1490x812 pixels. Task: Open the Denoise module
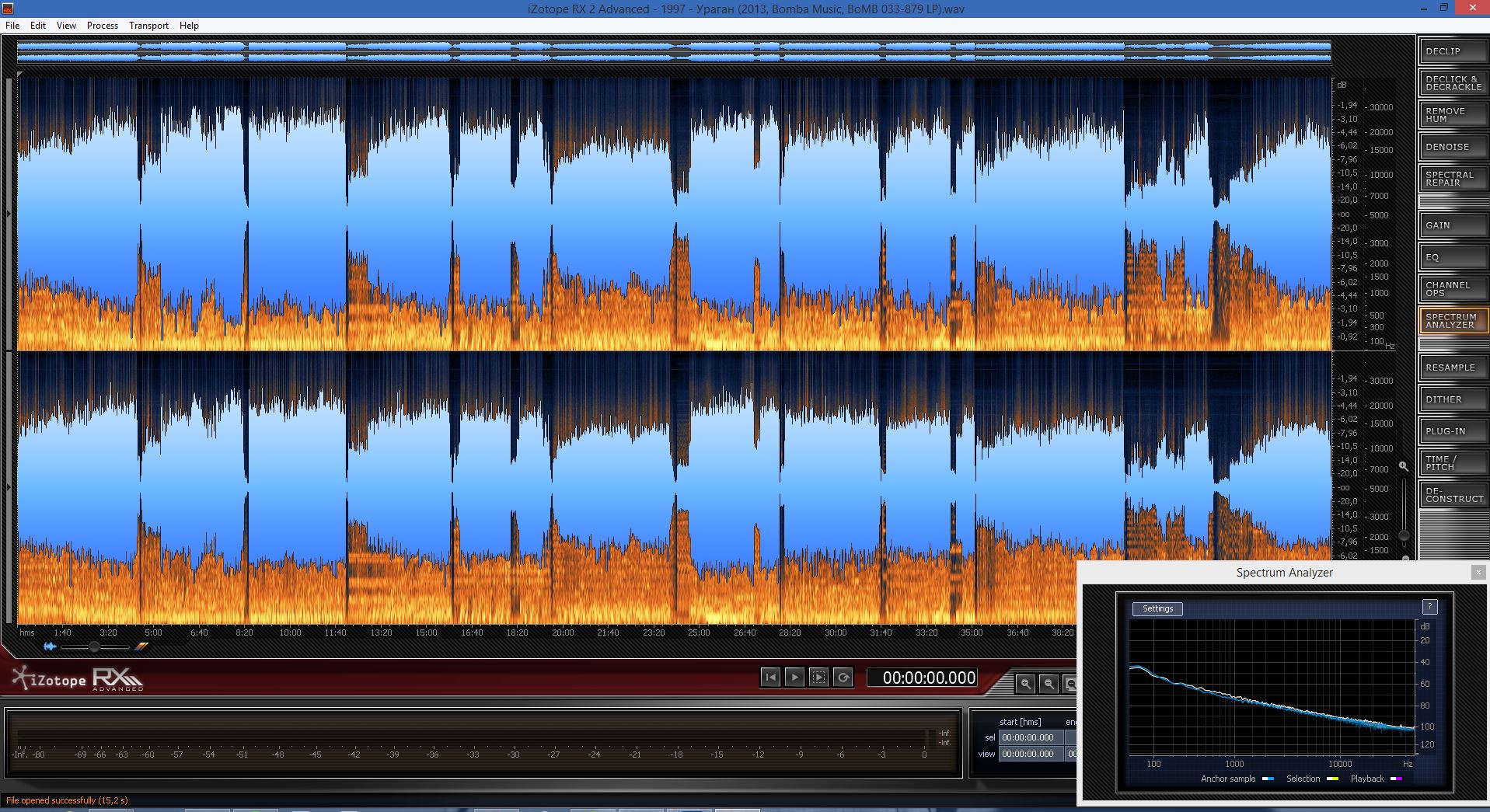pos(1453,147)
